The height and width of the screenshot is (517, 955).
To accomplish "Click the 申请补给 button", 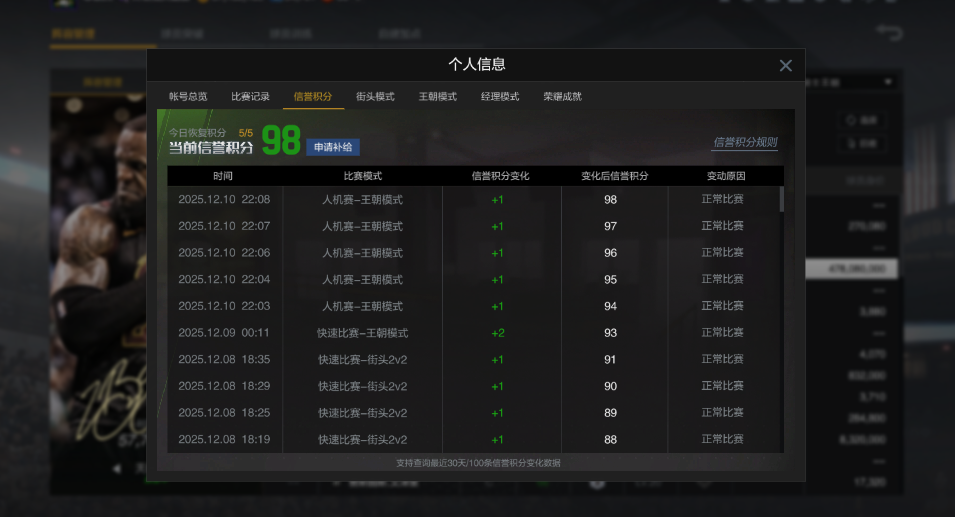I will (x=333, y=147).
